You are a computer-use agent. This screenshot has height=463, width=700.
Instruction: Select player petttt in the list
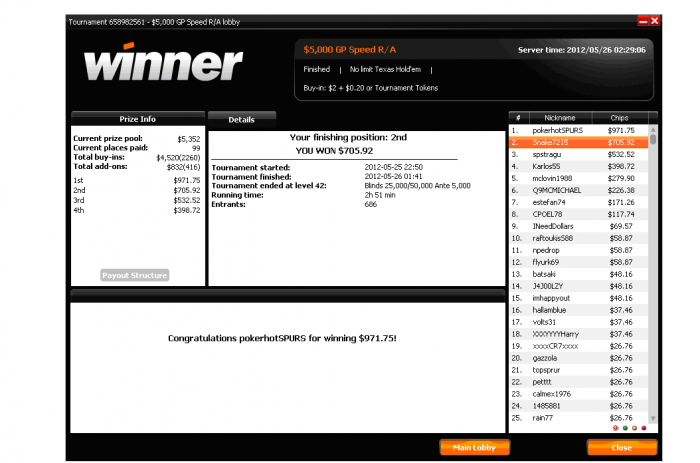[x=579, y=382]
